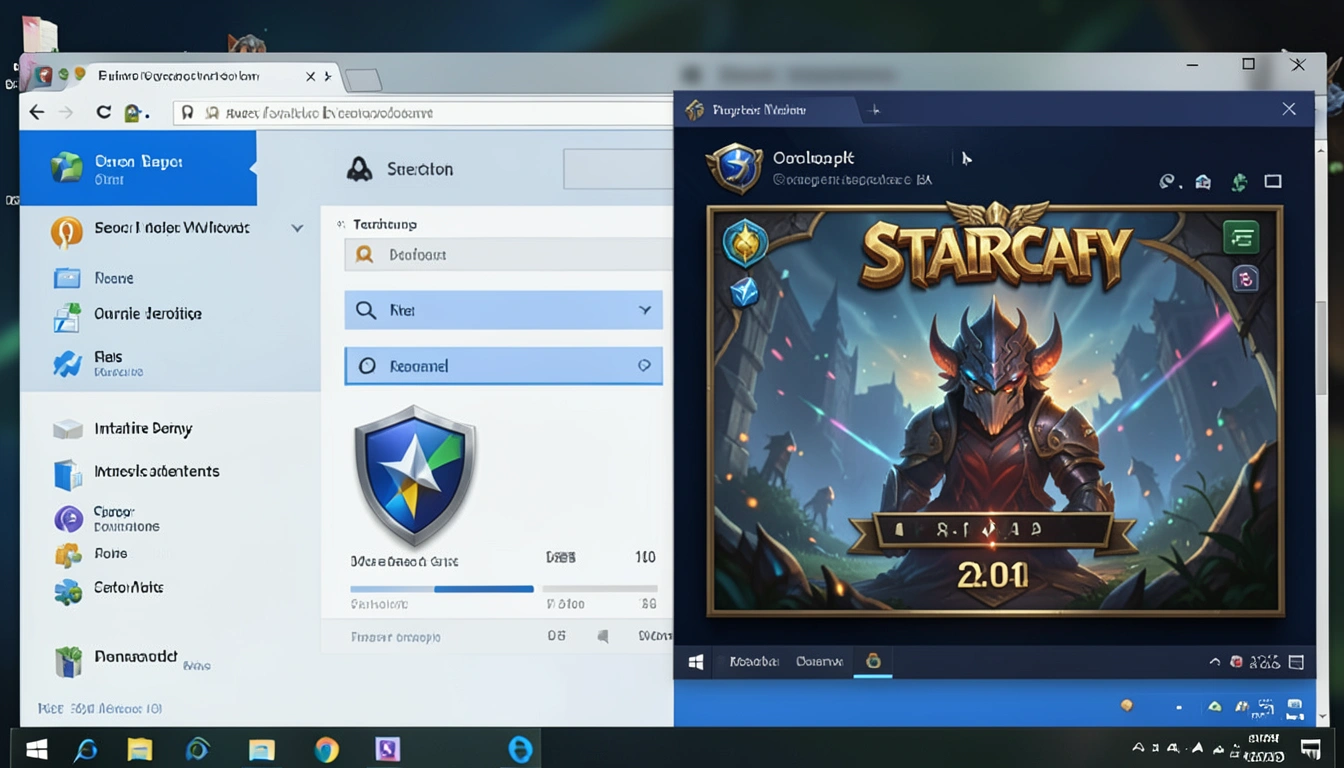
Task: Click the blue gem icon on game artwork
Action: 744,291
